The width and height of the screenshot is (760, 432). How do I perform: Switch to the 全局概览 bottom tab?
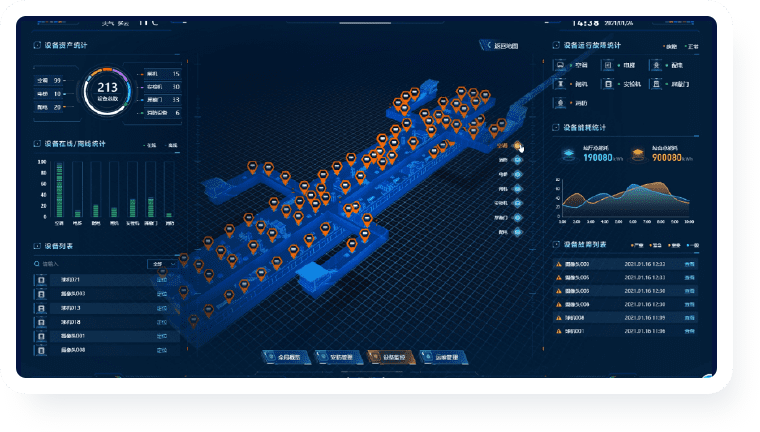coord(286,357)
